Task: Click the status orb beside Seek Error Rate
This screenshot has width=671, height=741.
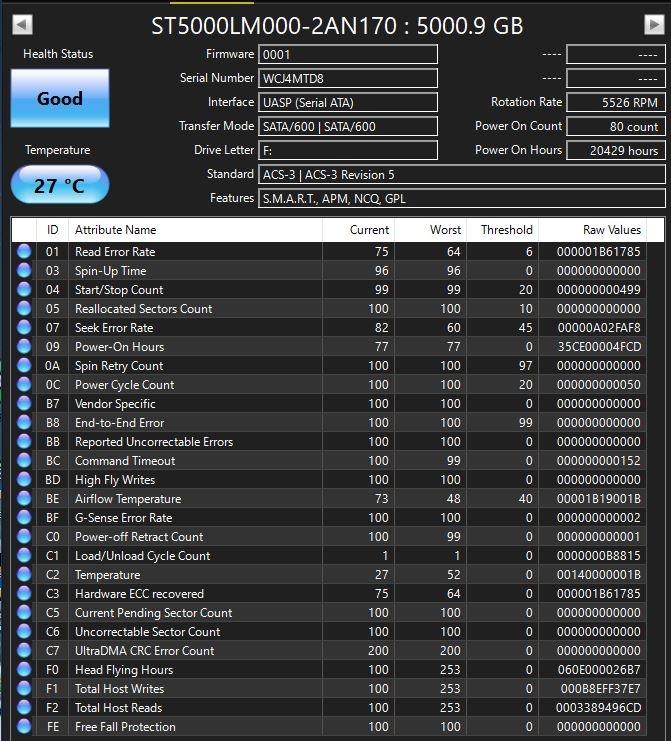Action: (x=24, y=328)
